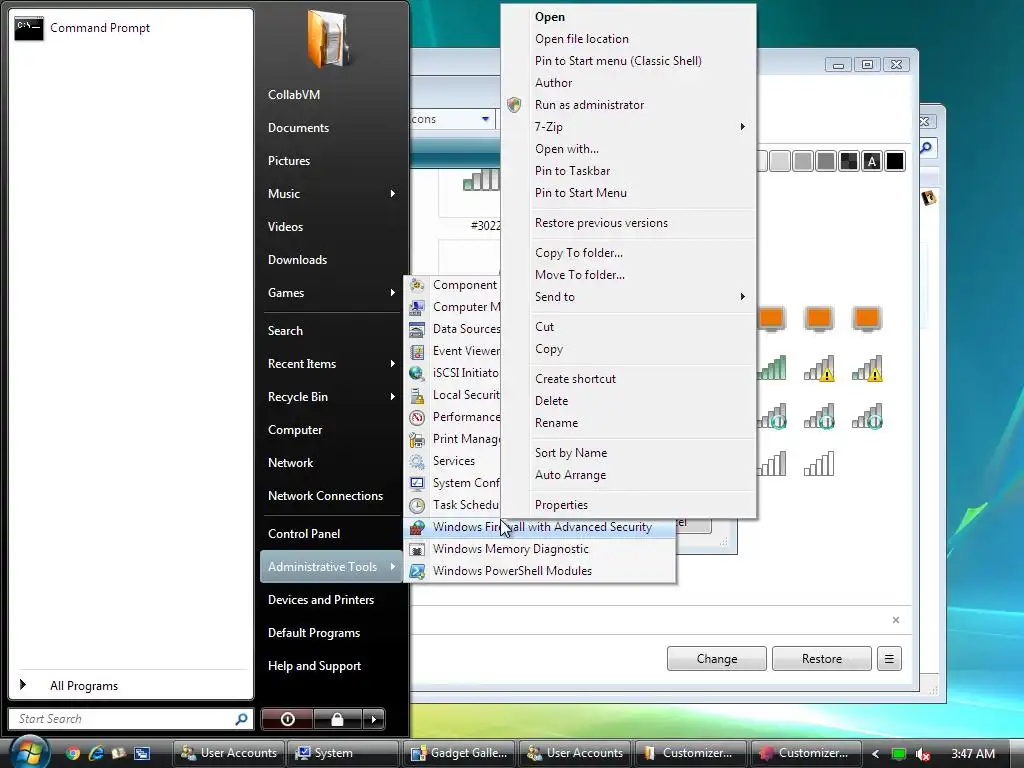Open shutdown options arrow menu
Viewport: 1024px width, 768px height.
374,719
